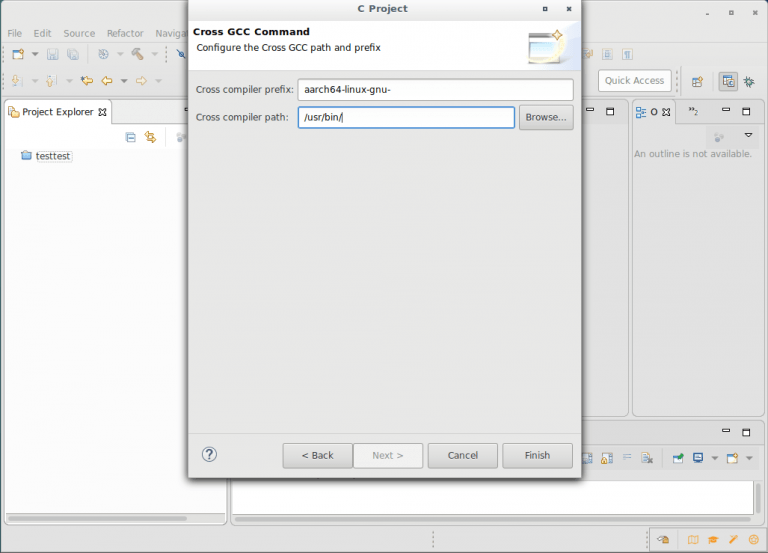Switch to the C/C++ perspective icon
The image size is (768, 553).
(727, 81)
